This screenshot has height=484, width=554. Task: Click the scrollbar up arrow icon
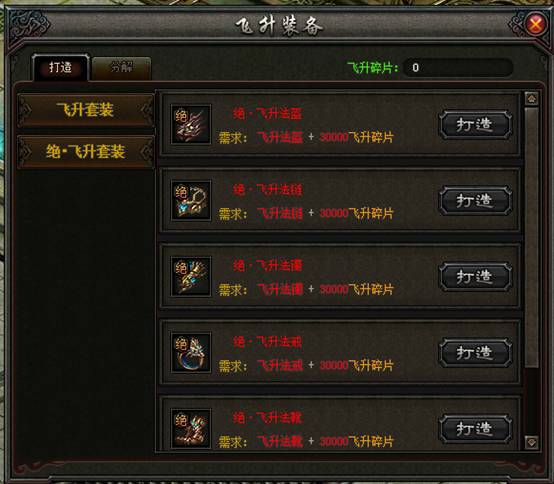pos(532,99)
